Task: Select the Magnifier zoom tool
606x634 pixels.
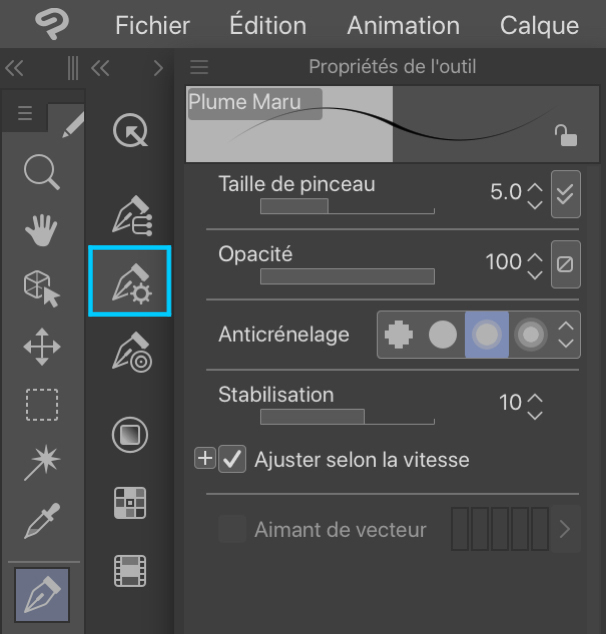Action: 42,173
